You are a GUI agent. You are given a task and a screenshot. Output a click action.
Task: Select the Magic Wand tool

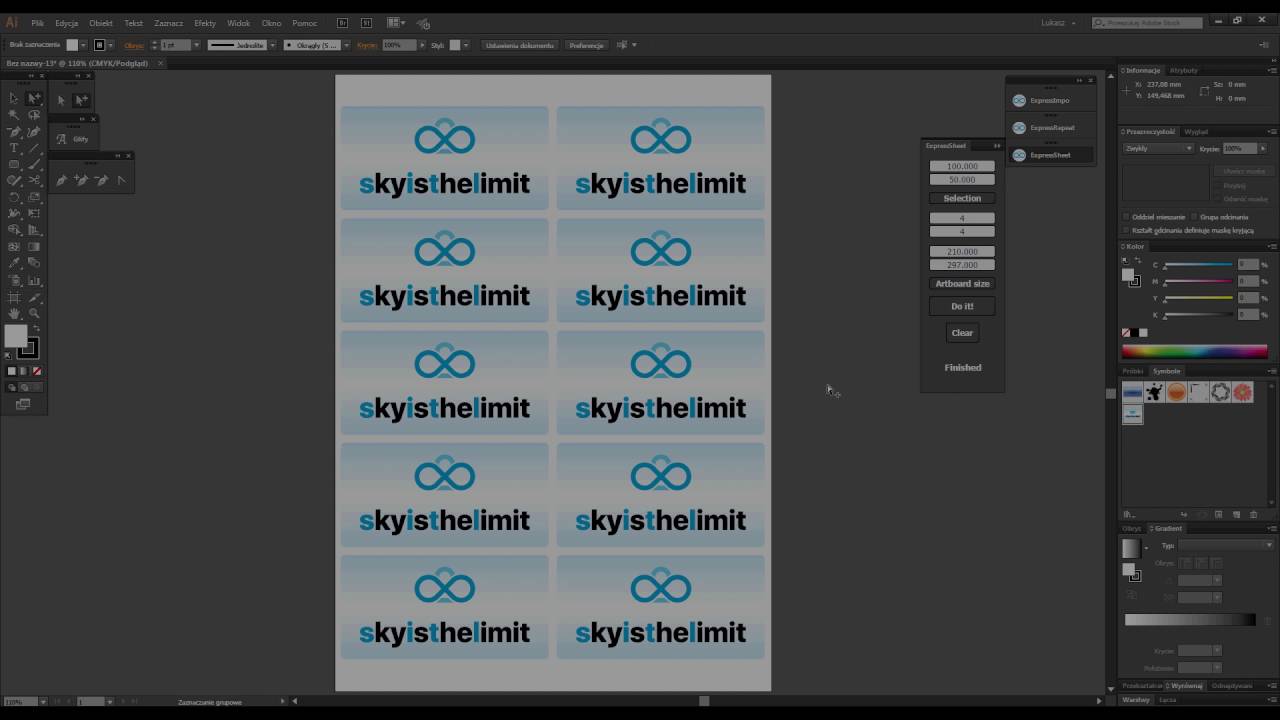(14, 115)
